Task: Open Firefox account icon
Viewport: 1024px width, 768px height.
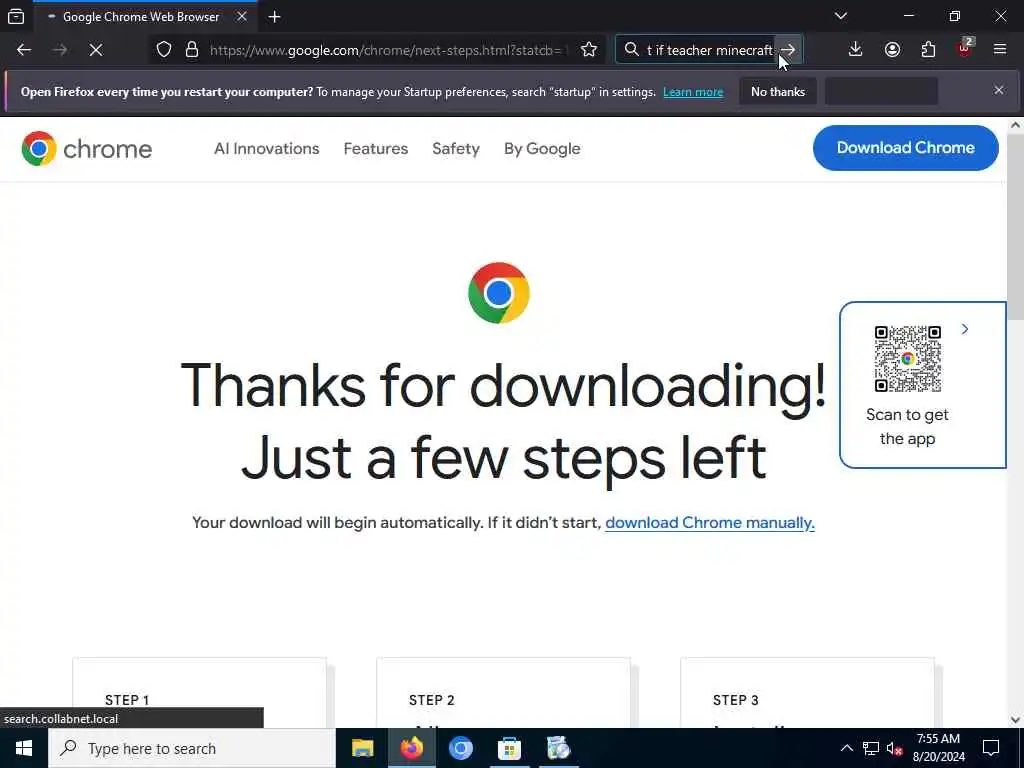Action: click(892, 50)
